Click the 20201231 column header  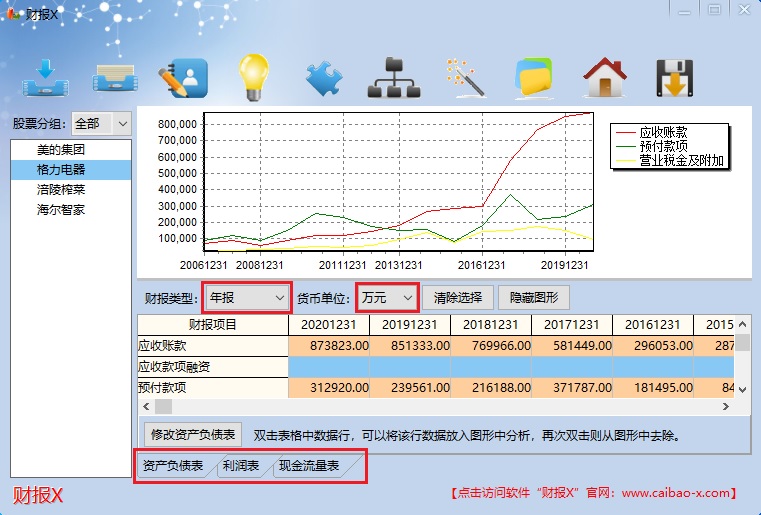pos(329,325)
